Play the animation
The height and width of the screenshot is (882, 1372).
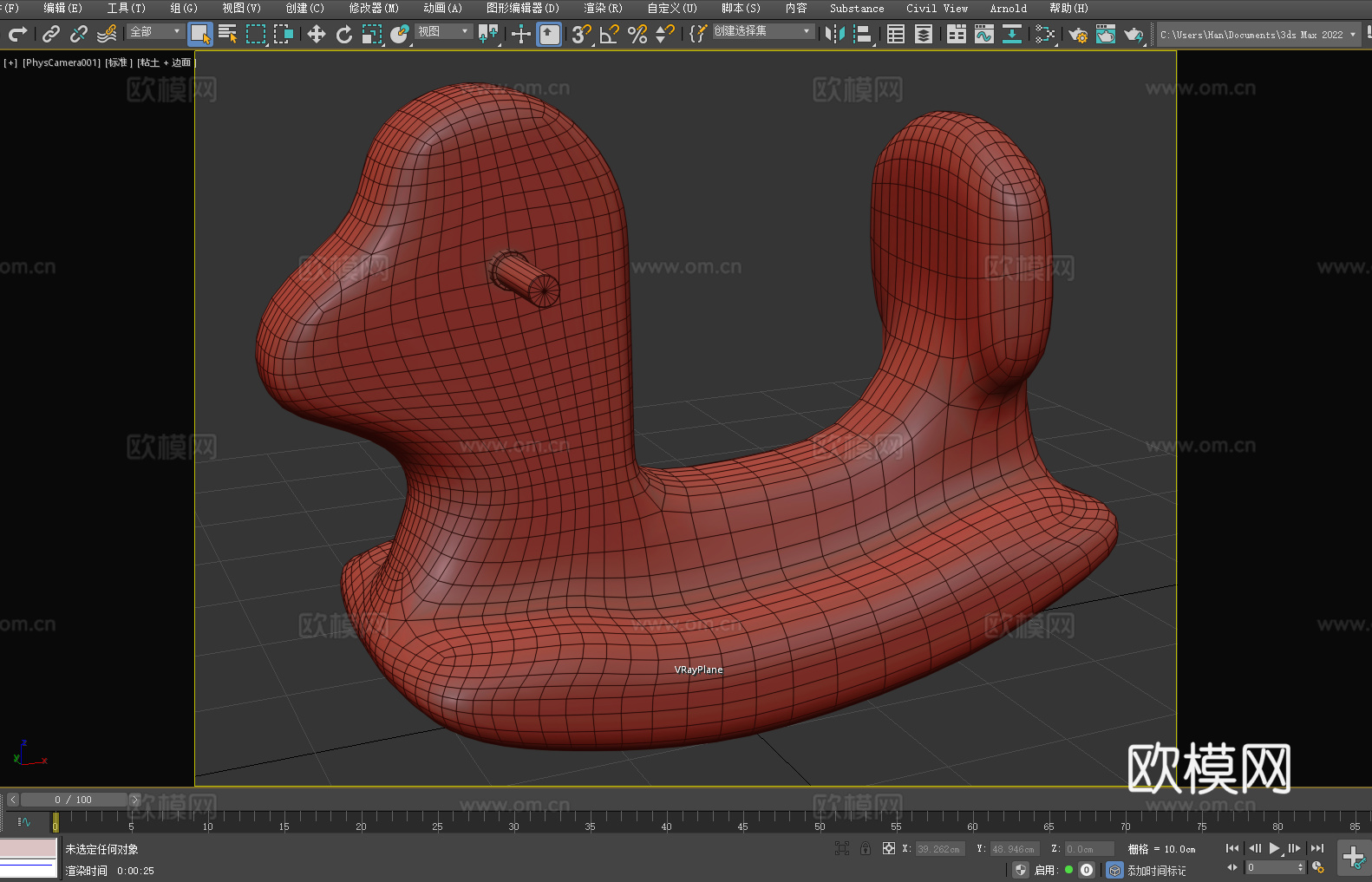1275,848
